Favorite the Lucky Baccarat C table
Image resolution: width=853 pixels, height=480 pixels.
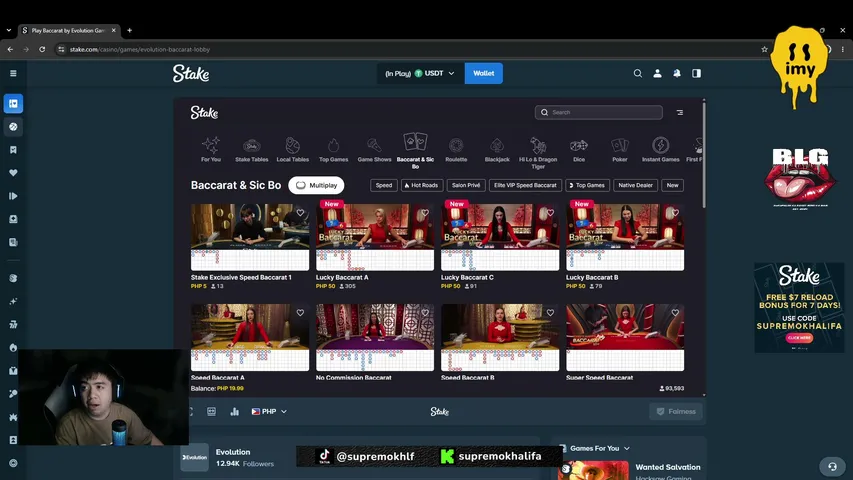(550, 213)
